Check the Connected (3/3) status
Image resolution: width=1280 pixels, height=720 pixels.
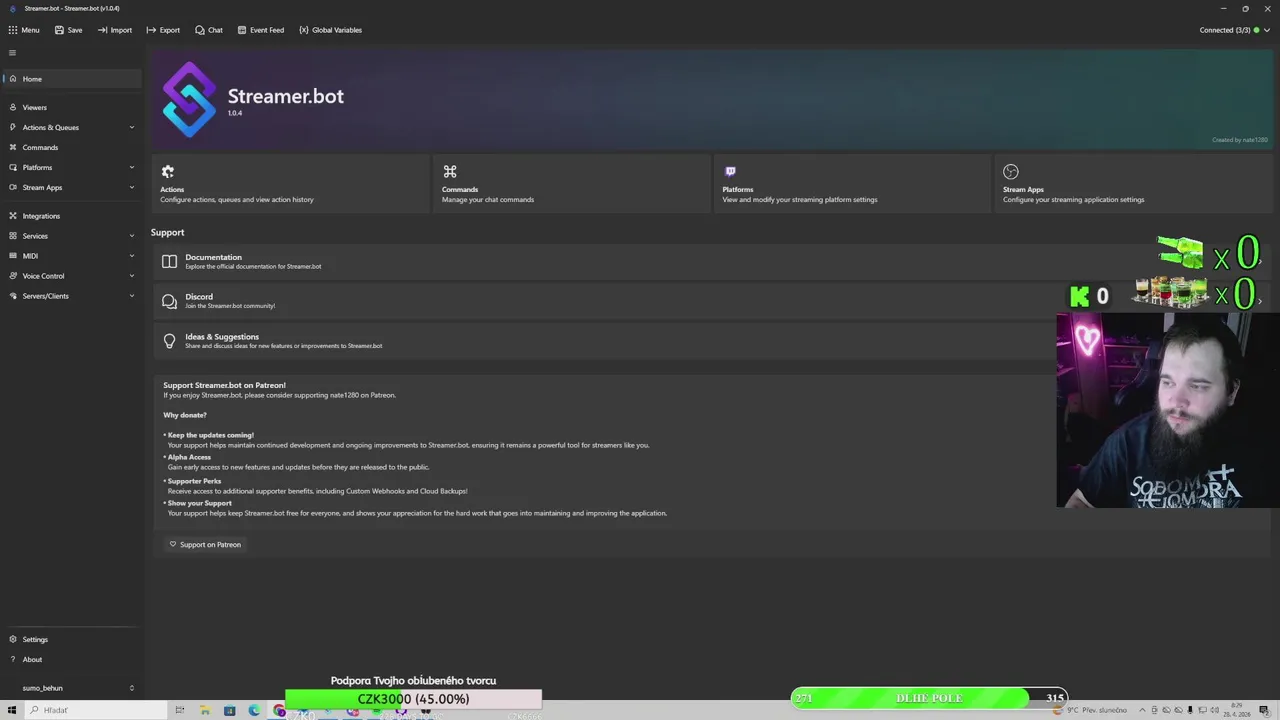click(x=1225, y=30)
